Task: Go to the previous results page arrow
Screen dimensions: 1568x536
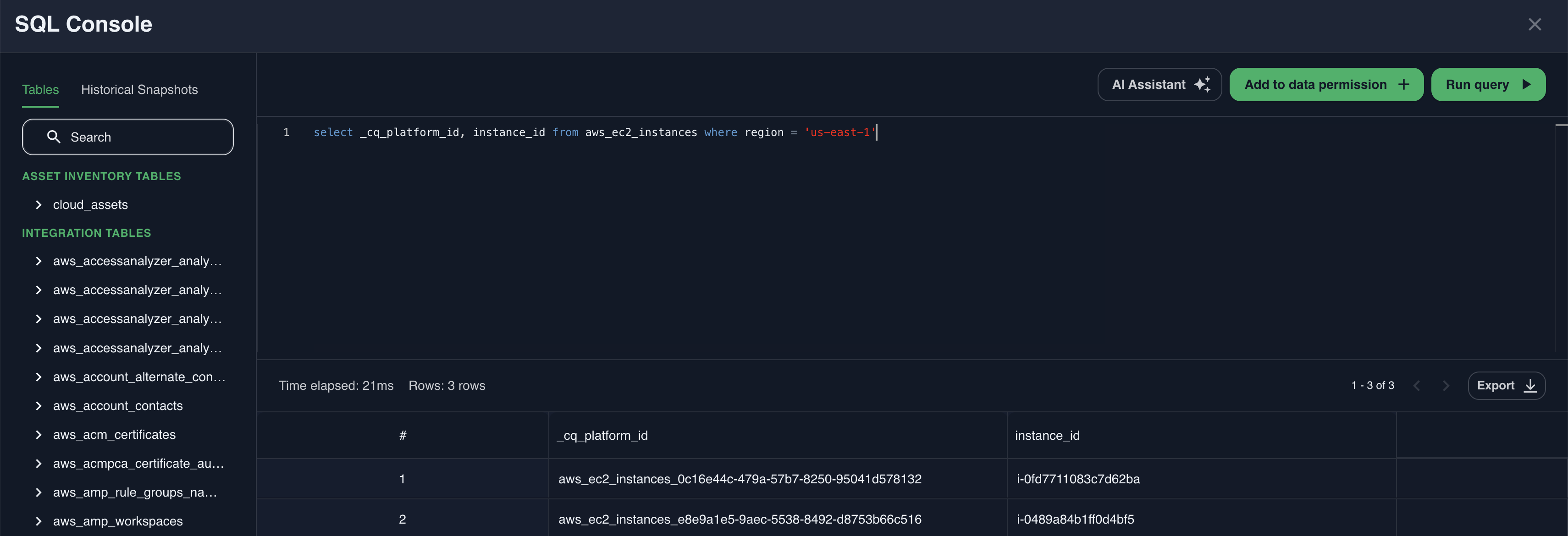Action: click(1416, 386)
